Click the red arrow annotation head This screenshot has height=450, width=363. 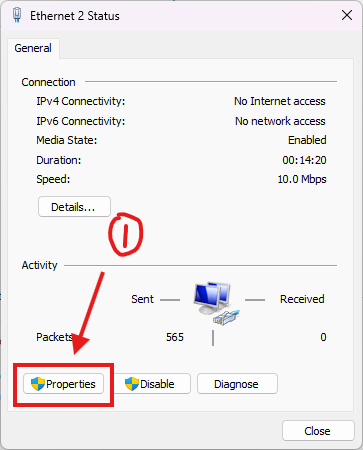pyautogui.click(x=80, y=345)
